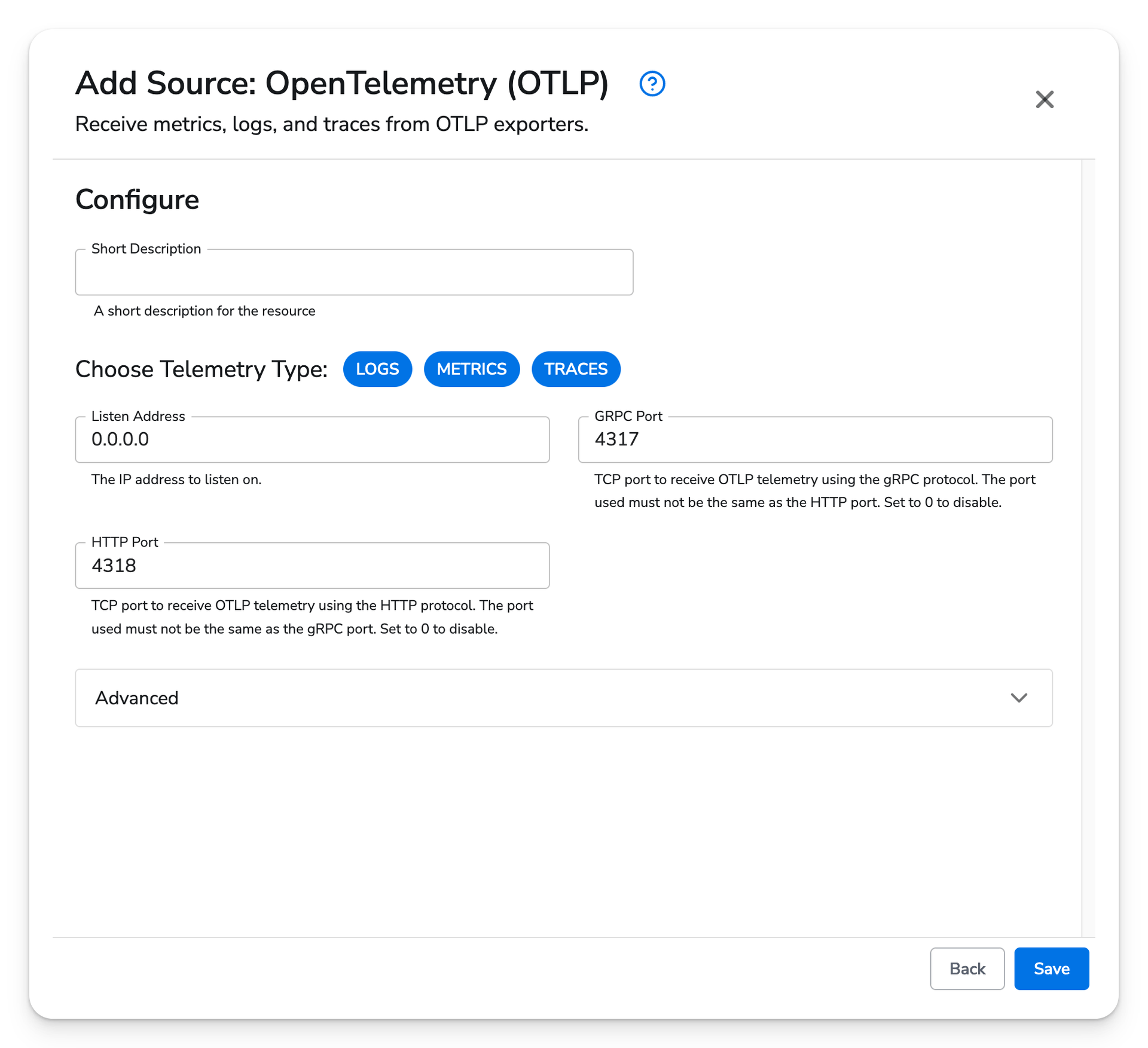Click 'A short description for the resource' text
Screen dimensions: 1148x1048
tap(204, 311)
